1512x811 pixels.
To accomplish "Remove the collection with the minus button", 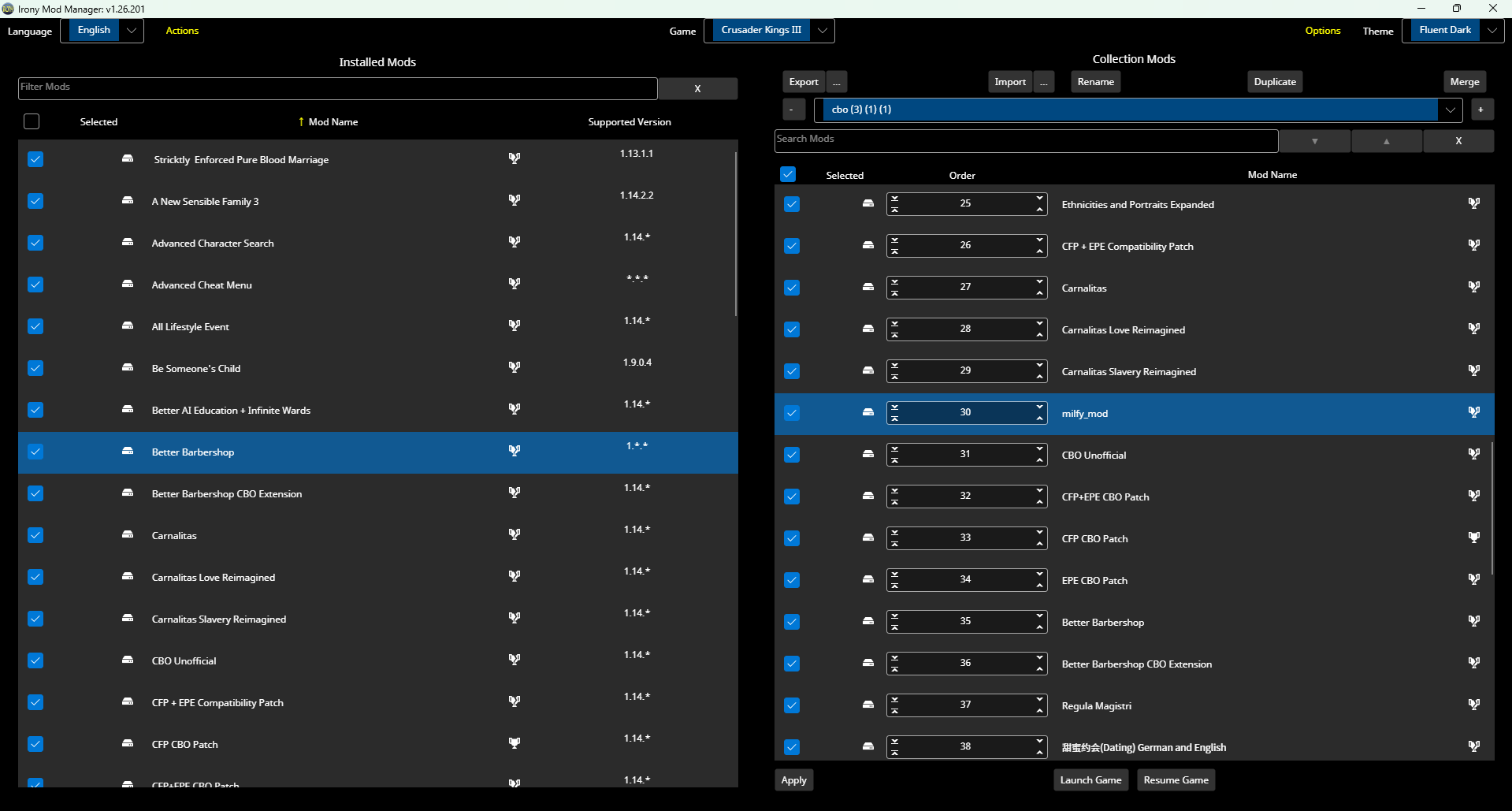I will [x=794, y=110].
